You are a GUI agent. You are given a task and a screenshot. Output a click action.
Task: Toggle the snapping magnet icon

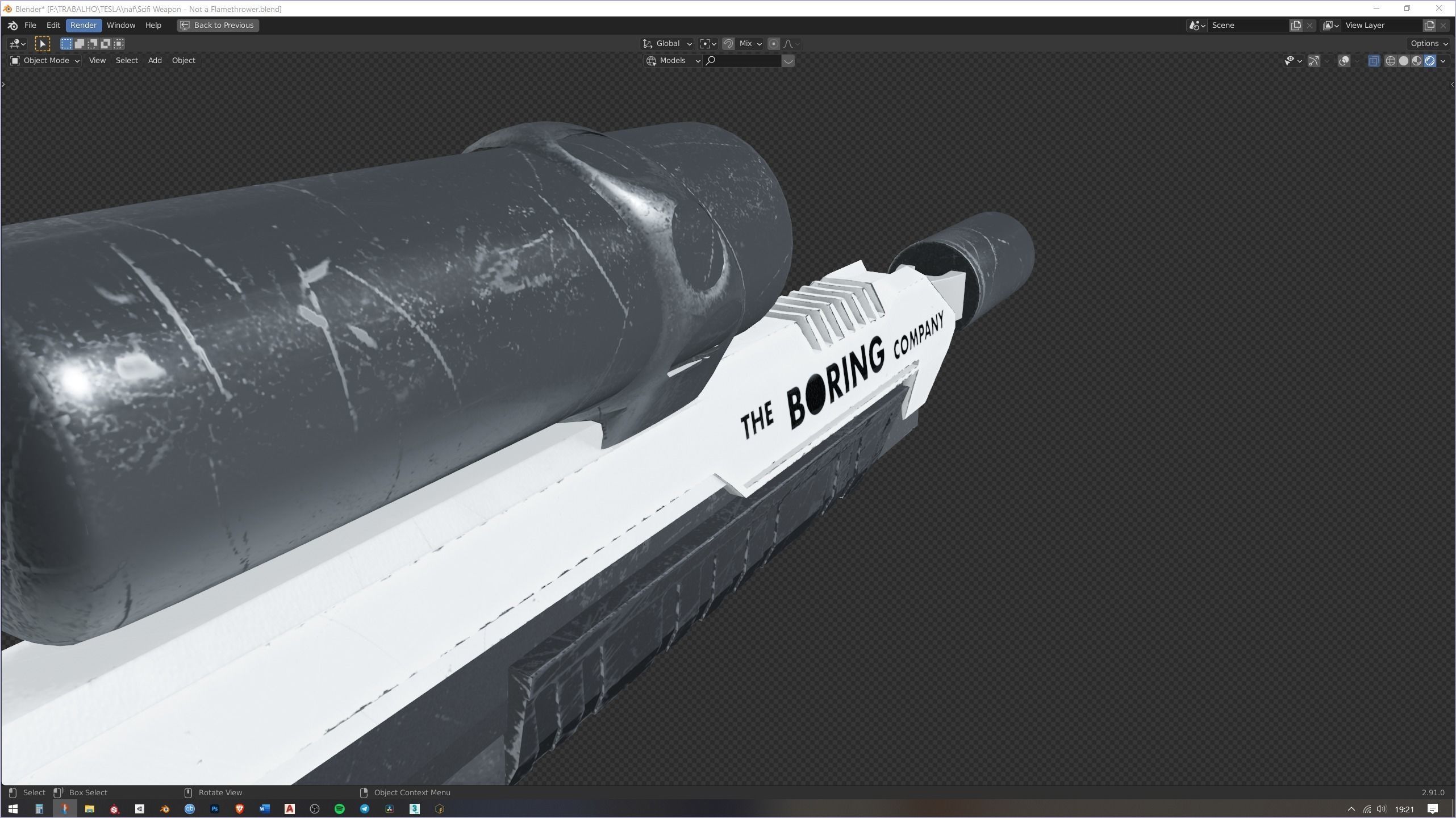[x=728, y=44]
